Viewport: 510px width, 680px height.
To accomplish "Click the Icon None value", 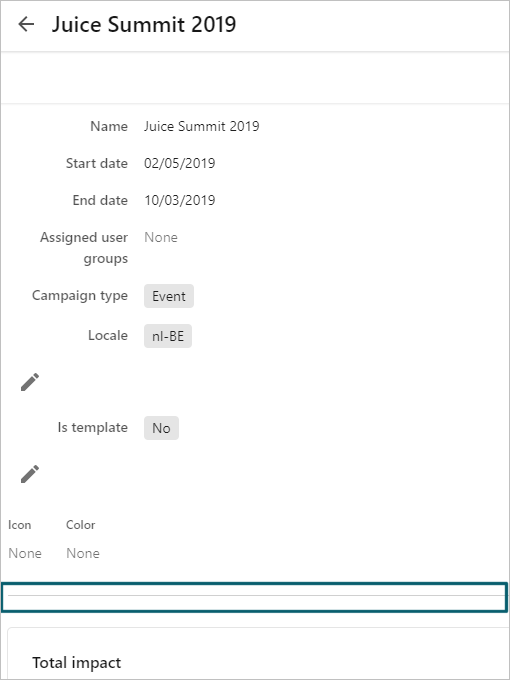I will click(25, 553).
